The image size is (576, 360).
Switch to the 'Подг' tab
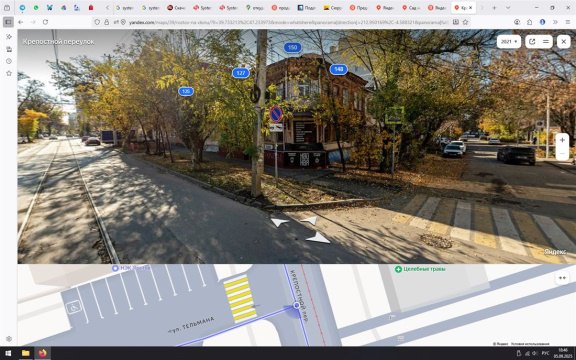(x=306, y=7)
